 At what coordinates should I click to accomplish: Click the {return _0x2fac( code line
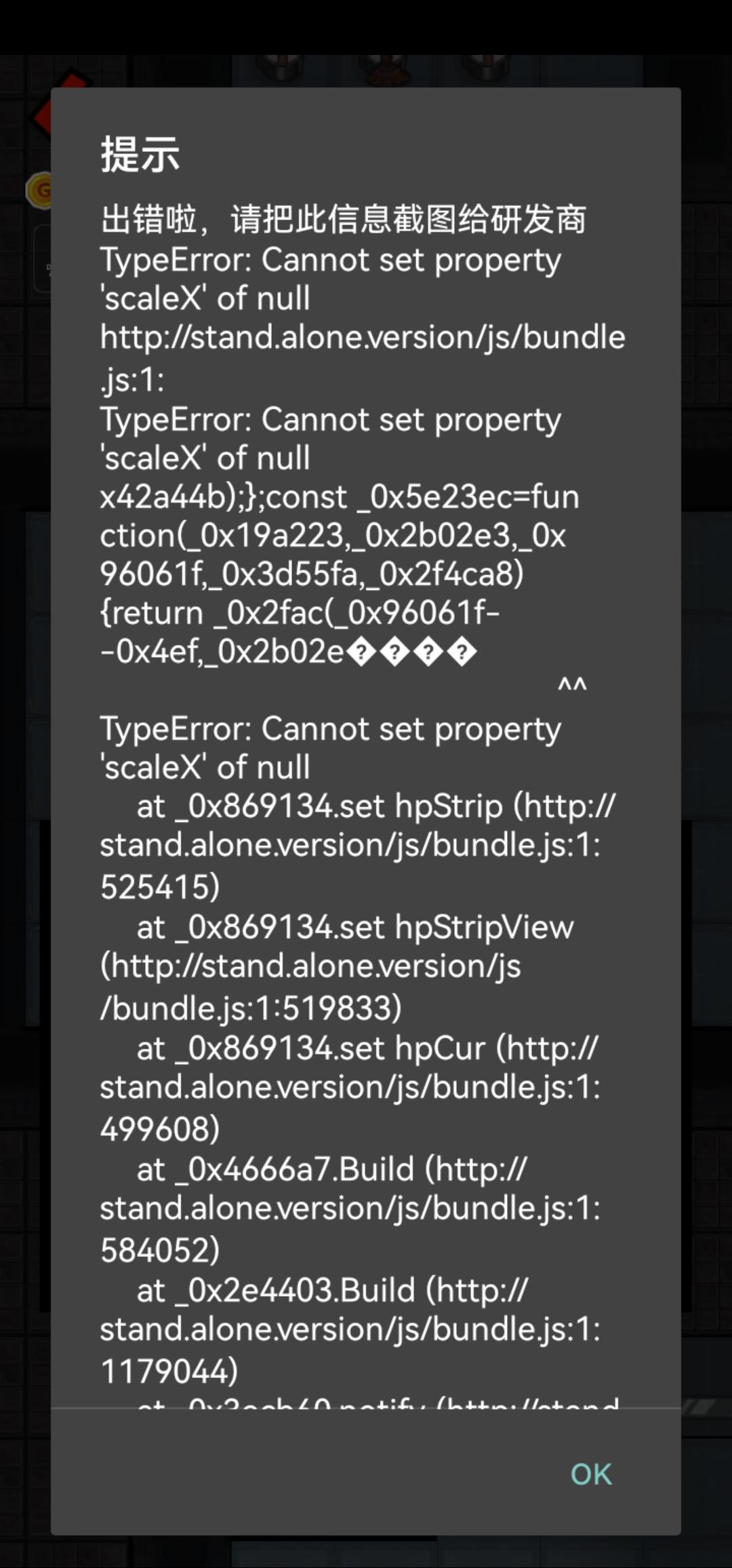pos(300,613)
